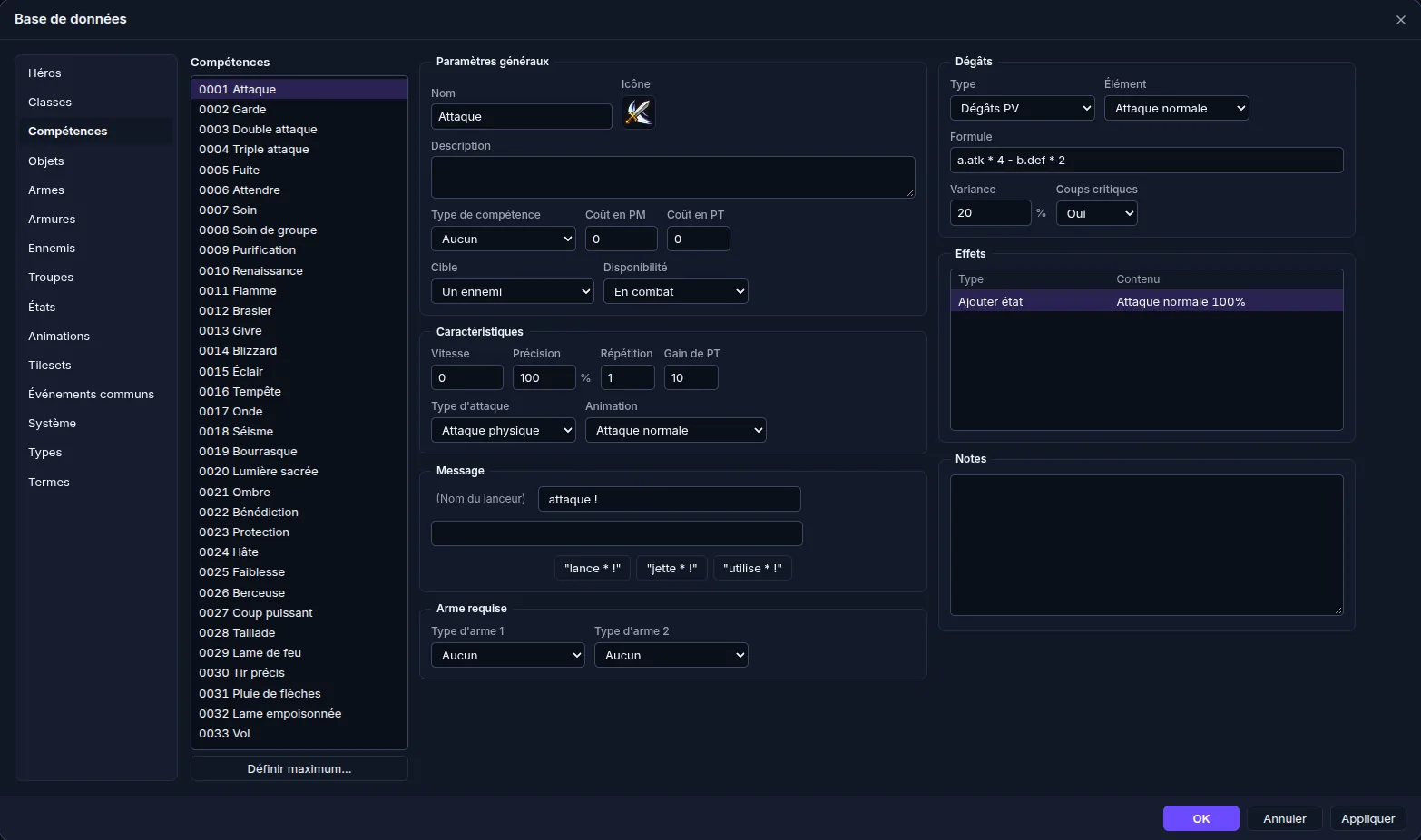Viewport: 1421px width, 840px height.
Task: Select skill 0020 Lumière sacrée
Action: 299,471
